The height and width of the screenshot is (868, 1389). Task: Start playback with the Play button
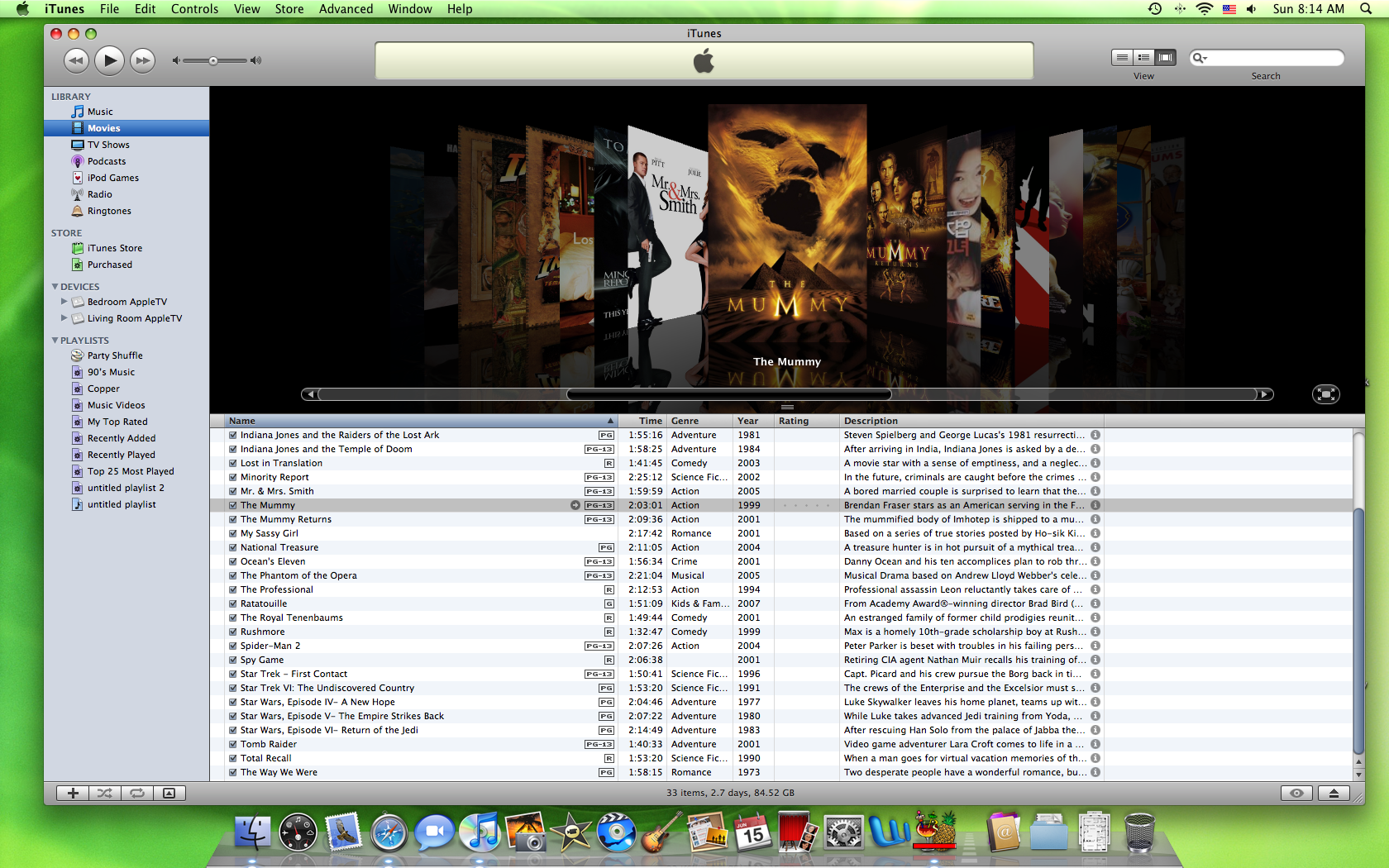pos(109,60)
